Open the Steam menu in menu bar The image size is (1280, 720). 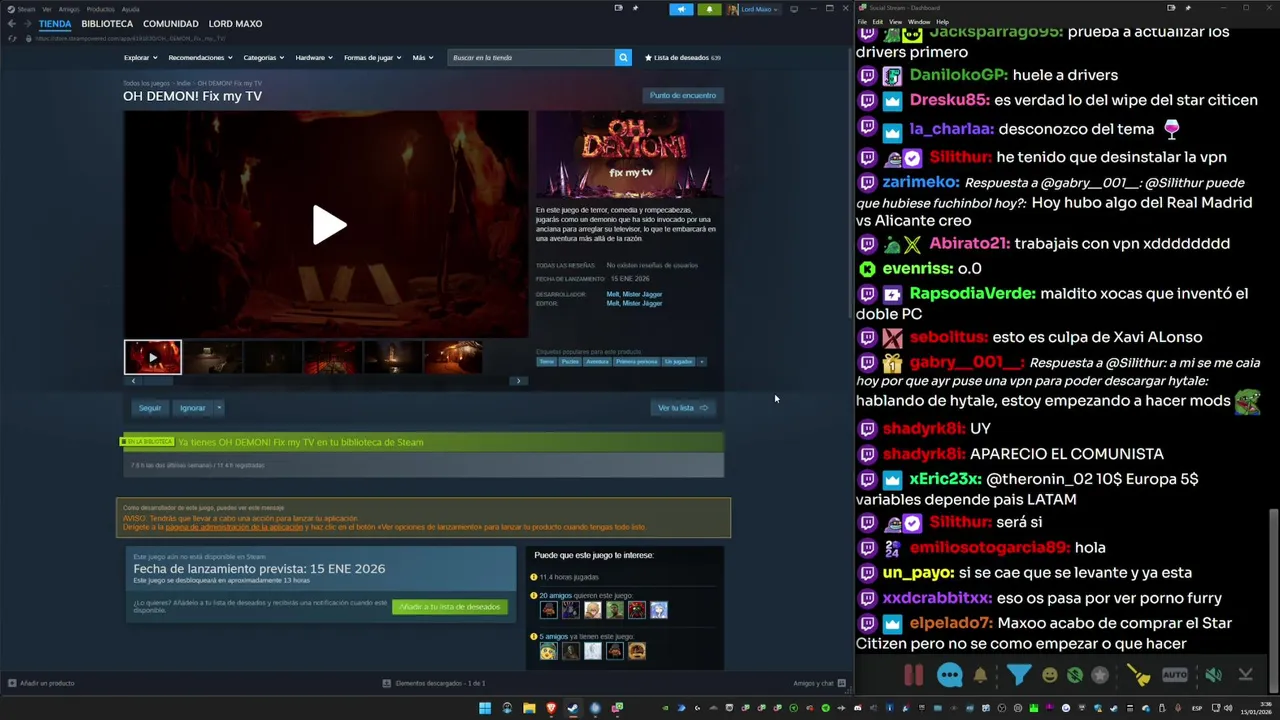(x=26, y=9)
